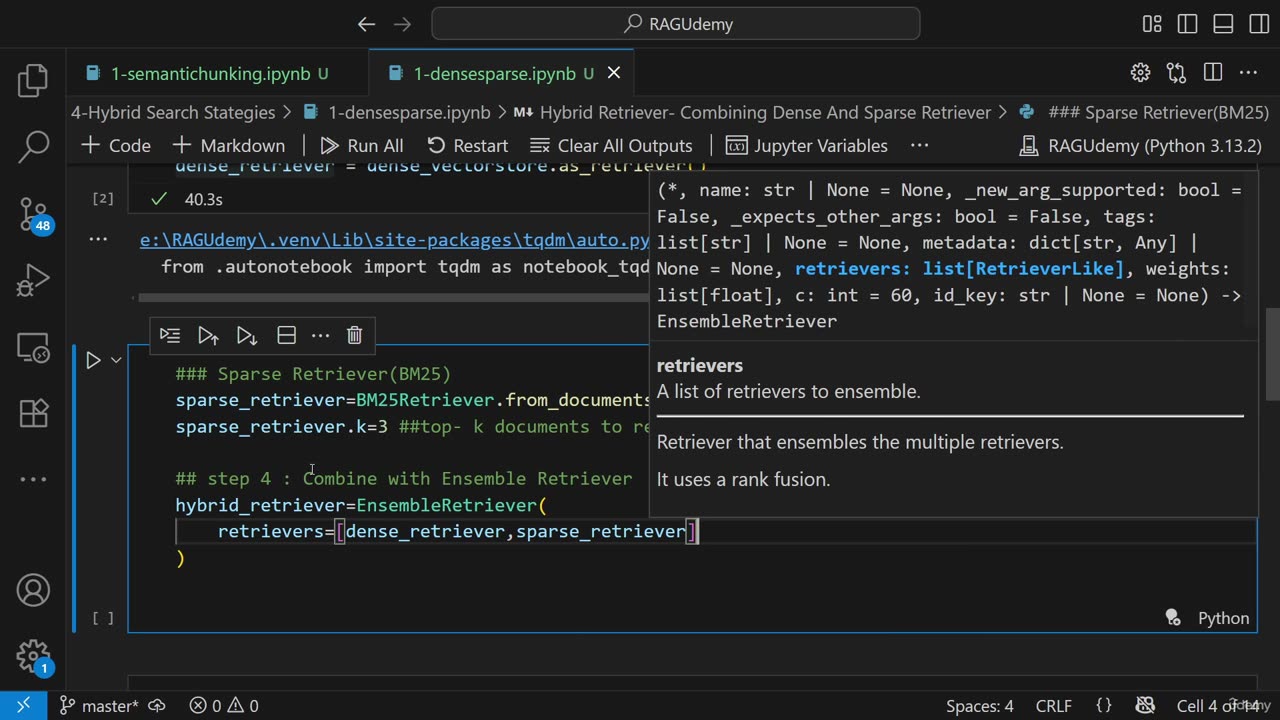Delete the current notebook cell
The image size is (1280, 720).
click(354, 335)
